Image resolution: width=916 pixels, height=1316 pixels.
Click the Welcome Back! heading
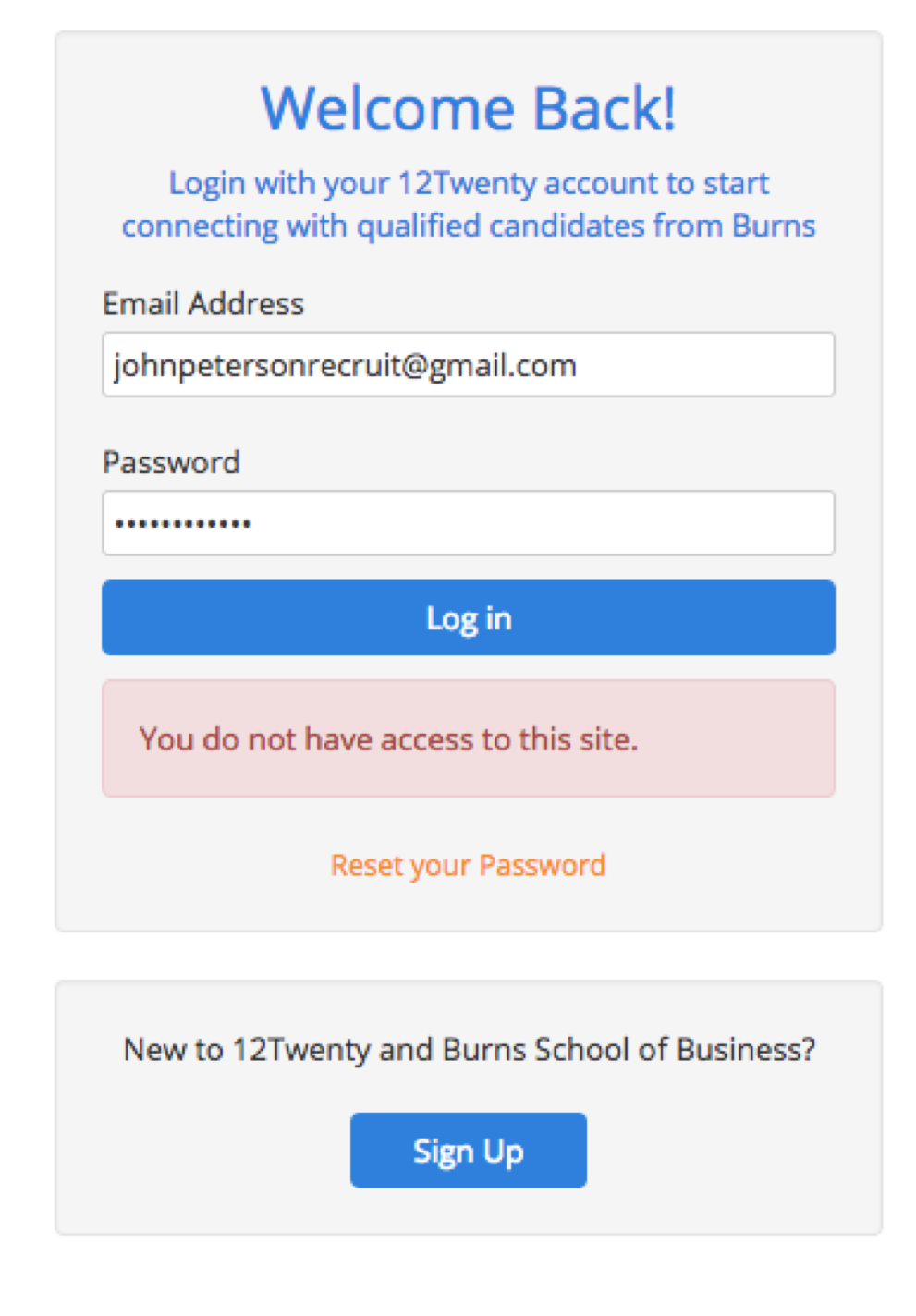point(468,109)
